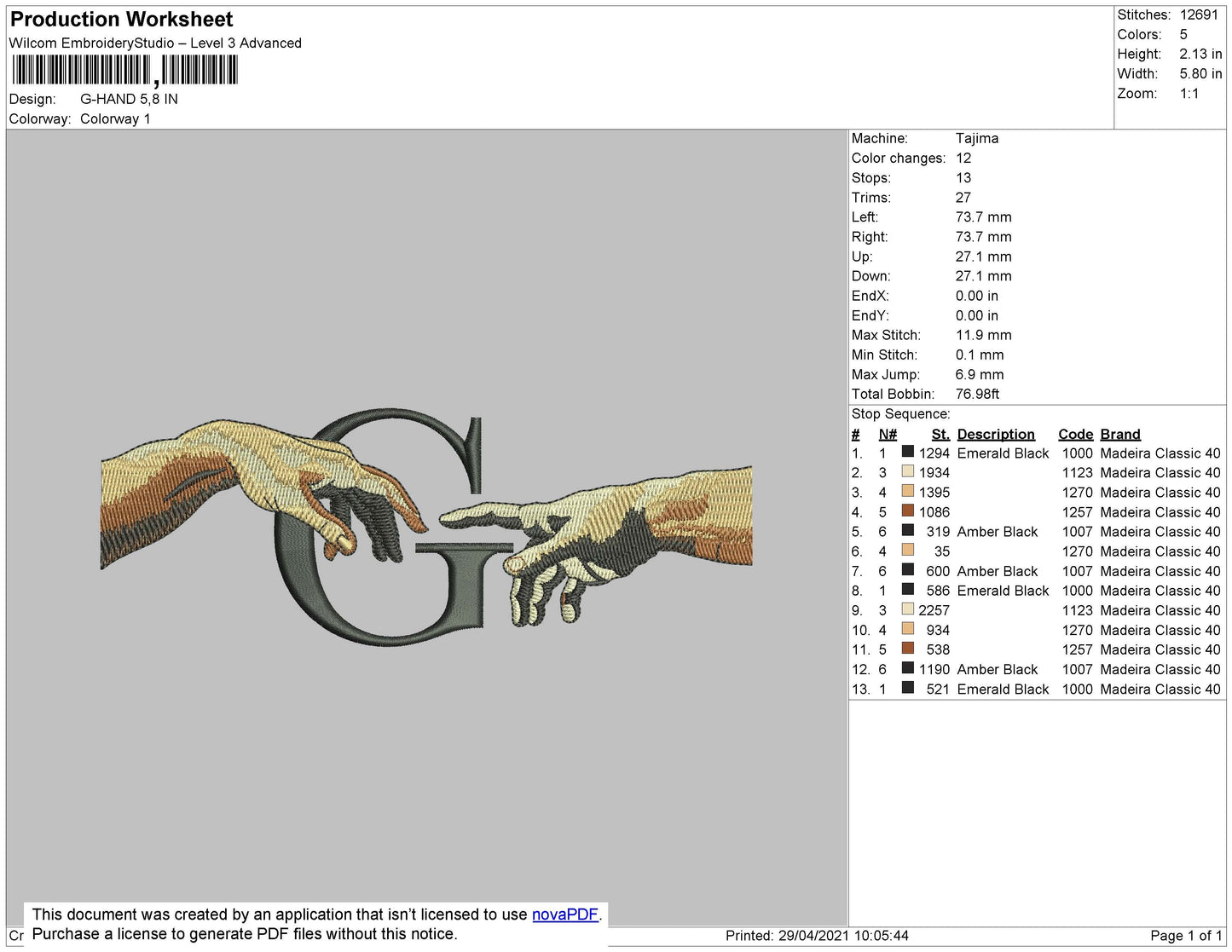The height and width of the screenshot is (952, 1232).
Task: Click the Max Jump value 6.9 mm
Action: 980,374
